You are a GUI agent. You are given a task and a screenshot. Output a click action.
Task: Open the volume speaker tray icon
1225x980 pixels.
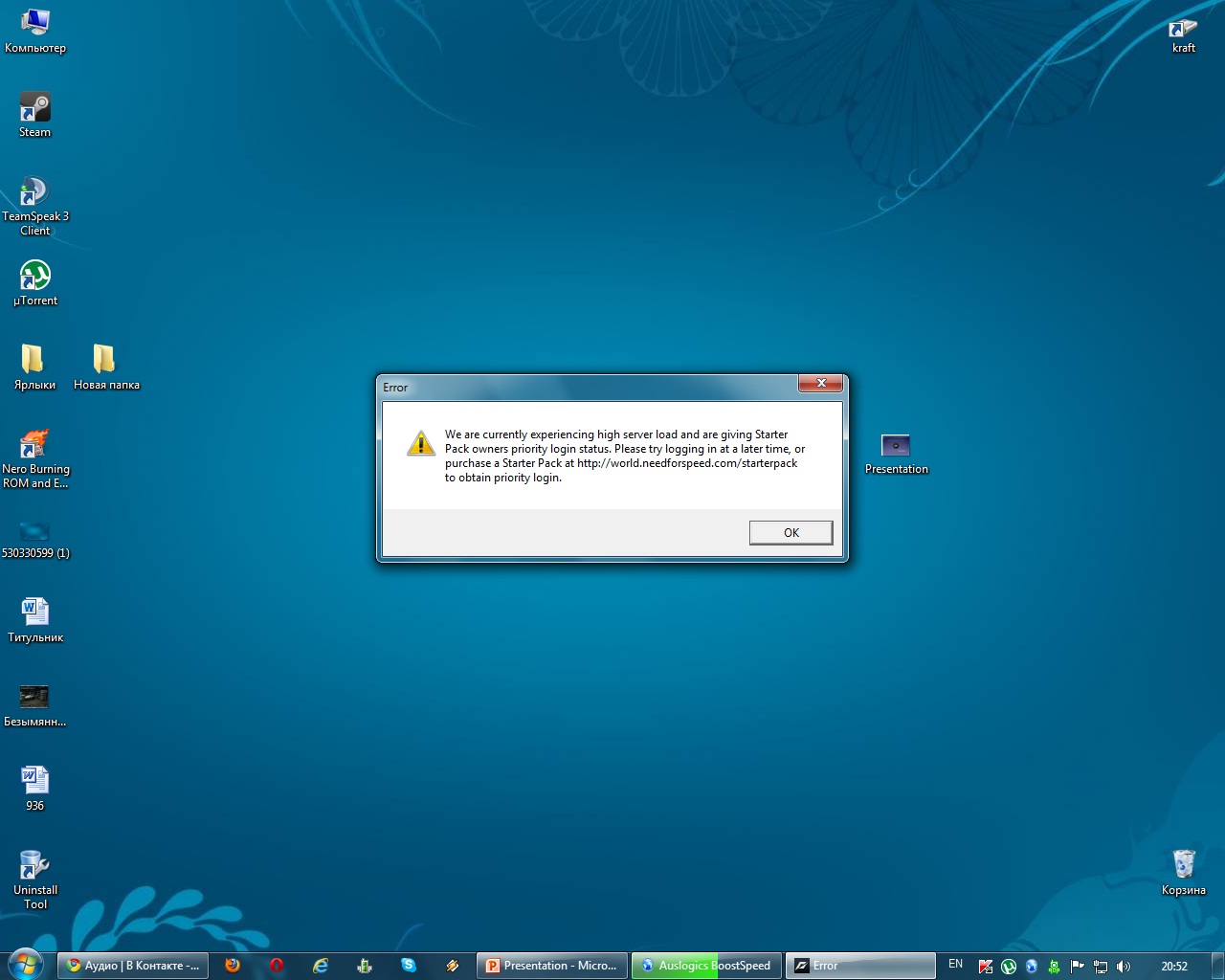point(1124,966)
